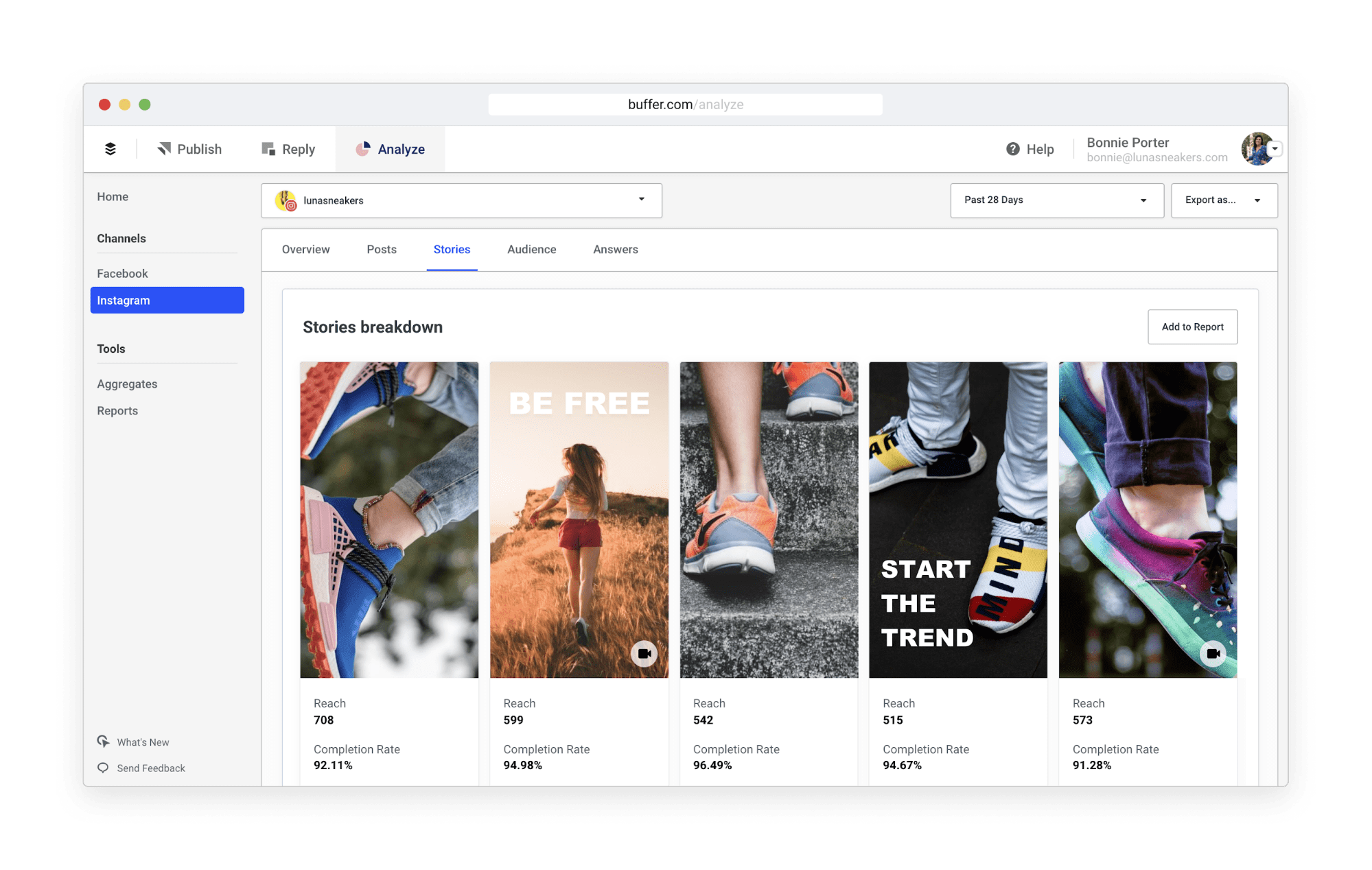
Task: Open the user profile menu arrow
Action: (x=1275, y=149)
